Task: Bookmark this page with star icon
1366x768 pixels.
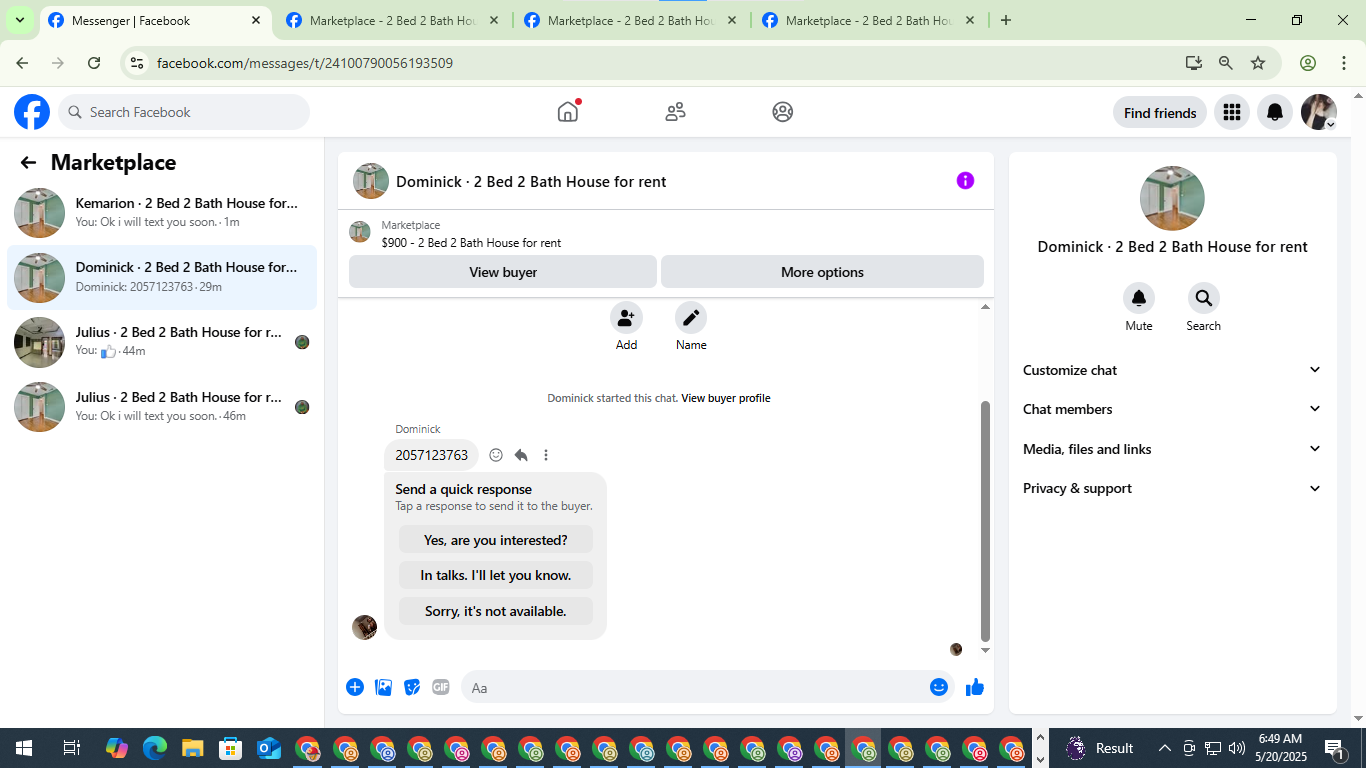Action: coord(1258,63)
